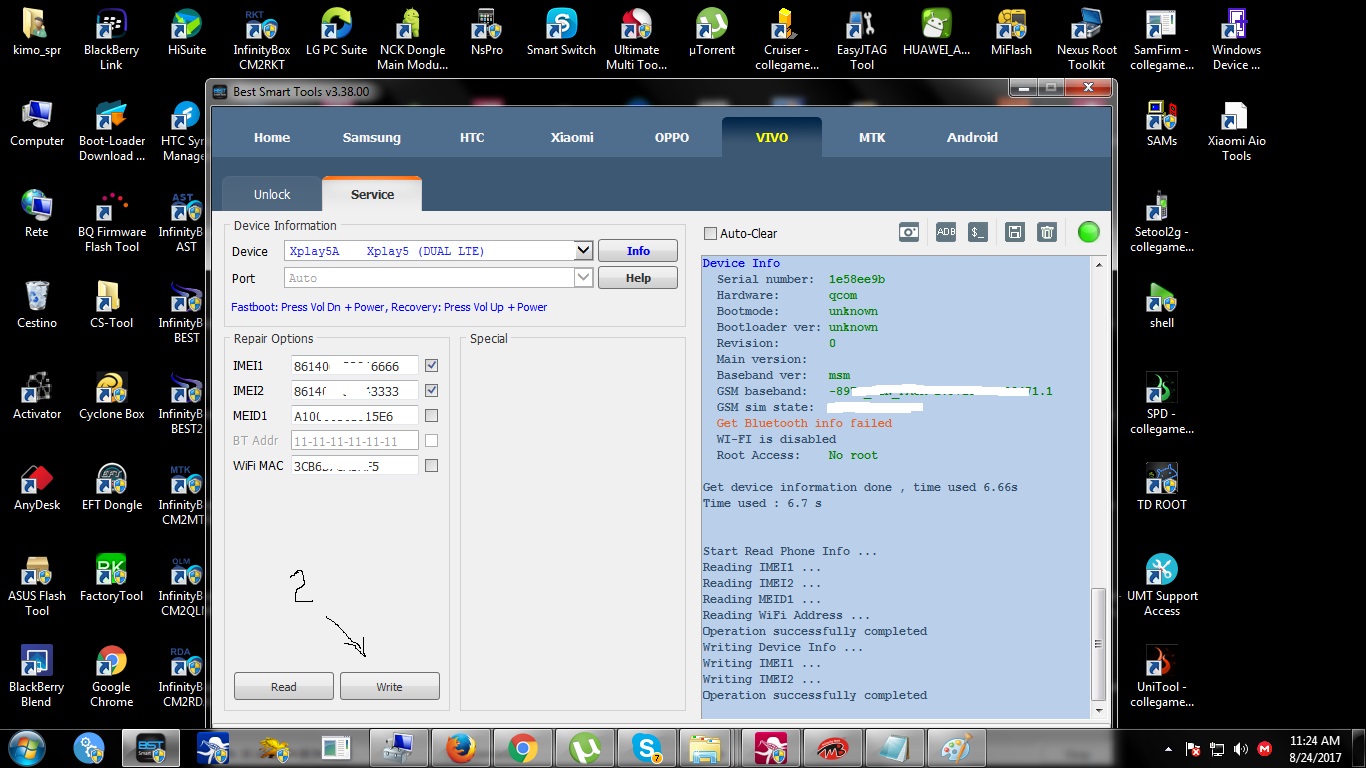Image resolution: width=1366 pixels, height=768 pixels.
Task: Open Ultimate Multi Tool shortcut
Action: [637, 40]
